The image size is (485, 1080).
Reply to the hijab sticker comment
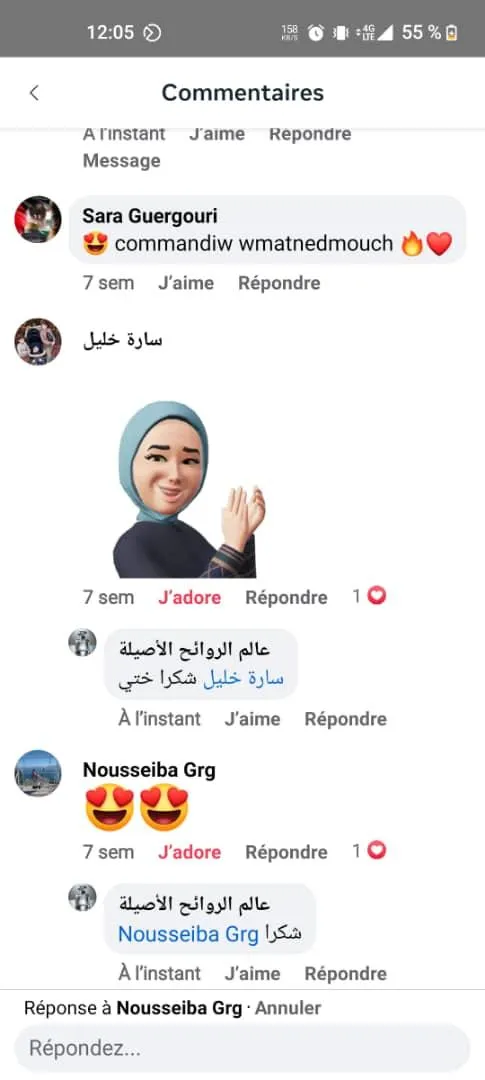click(286, 597)
